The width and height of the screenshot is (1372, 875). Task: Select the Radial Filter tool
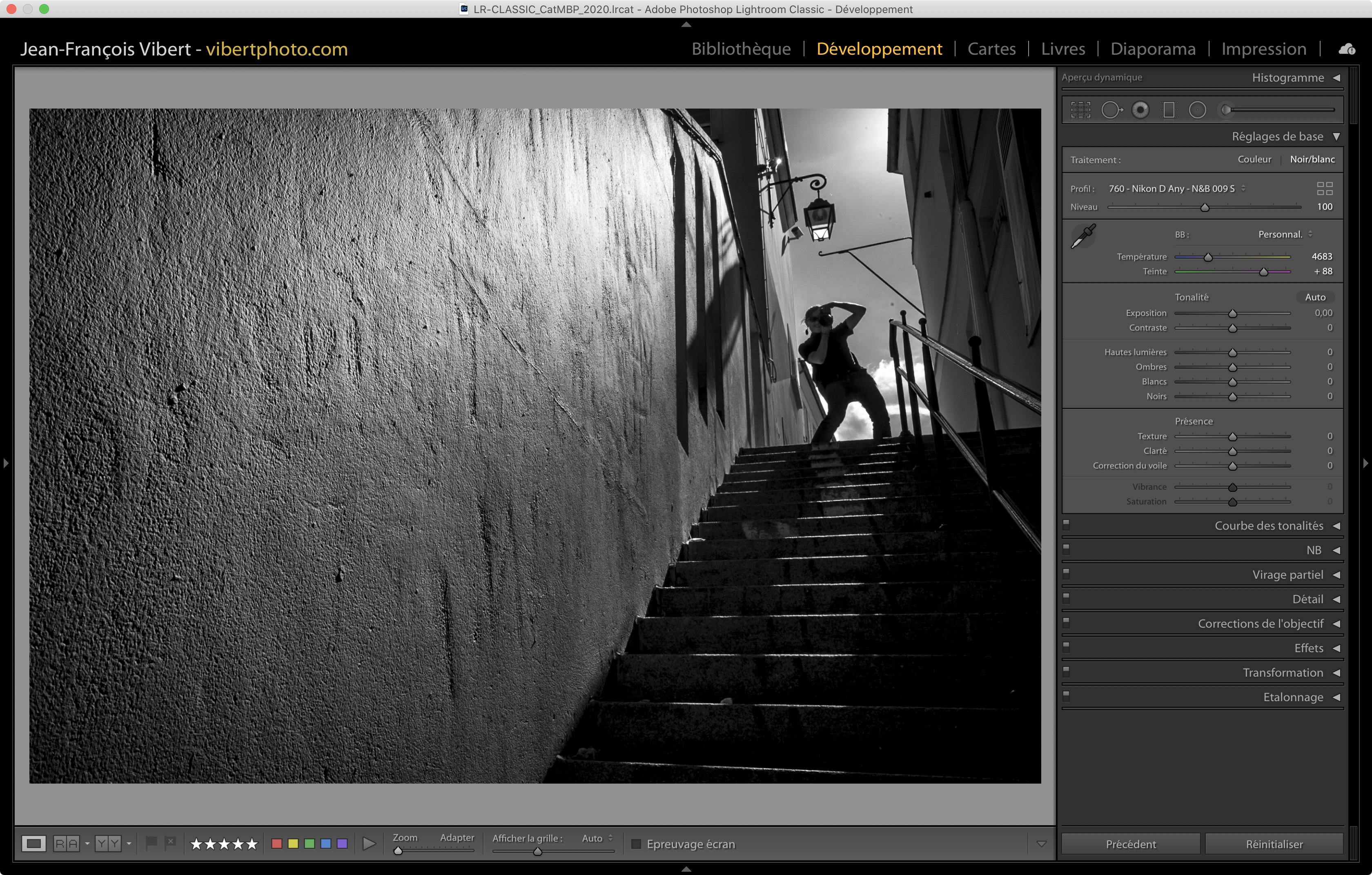coord(1197,110)
